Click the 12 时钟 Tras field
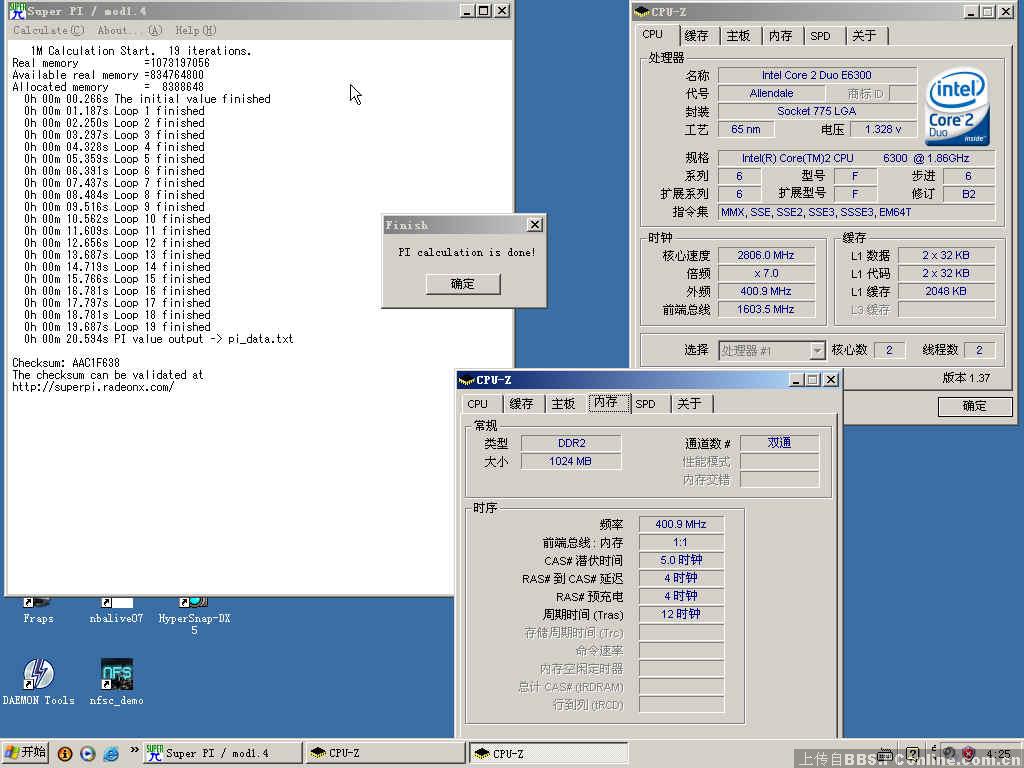The height and width of the screenshot is (768, 1024). 680,615
